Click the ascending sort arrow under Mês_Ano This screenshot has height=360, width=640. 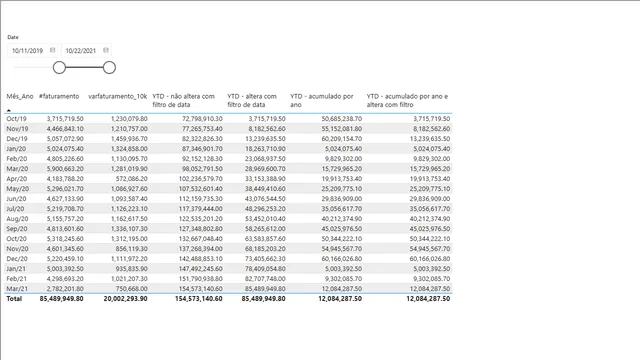pyautogui.click(x=9, y=110)
